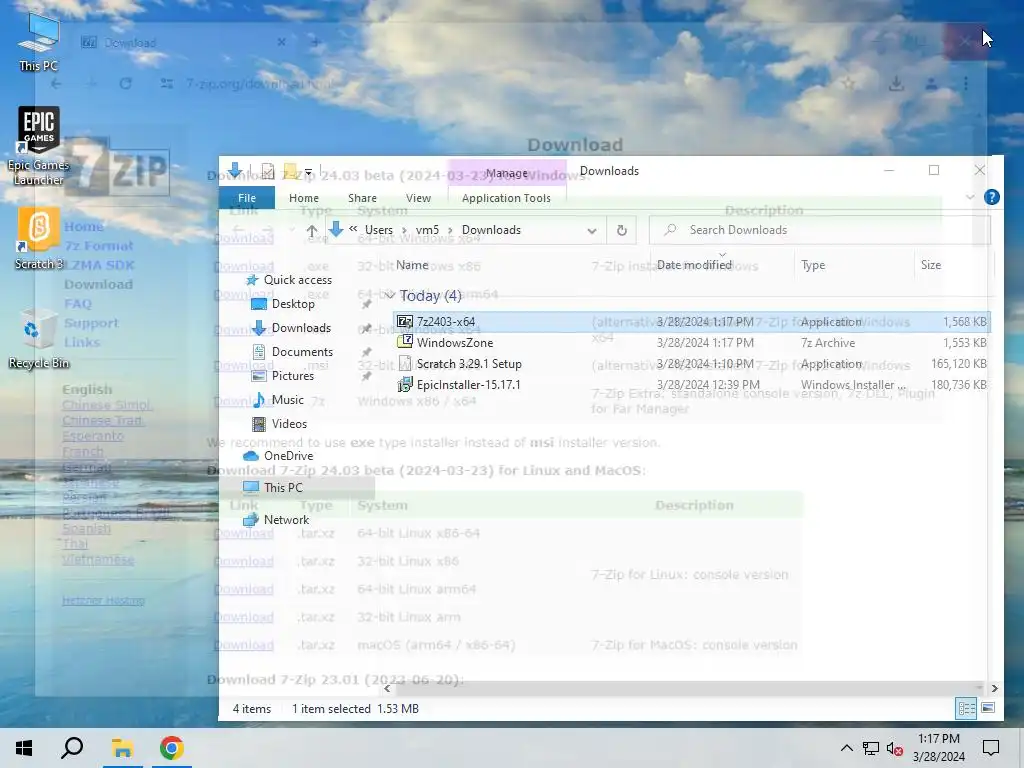Click the Search Downloads field
The width and height of the screenshot is (1024, 768).
click(820, 230)
